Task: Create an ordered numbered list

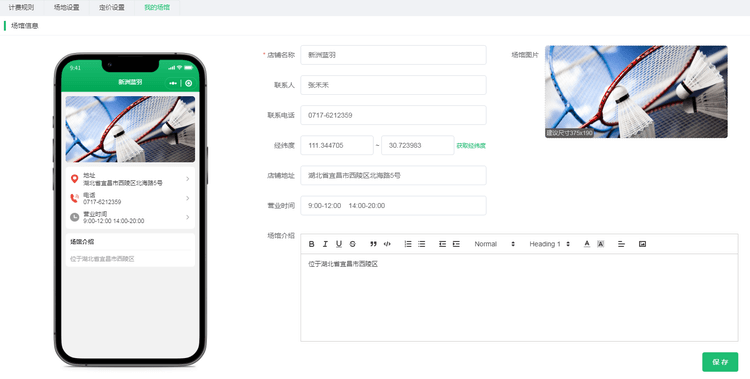Action: [x=408, y=244]
